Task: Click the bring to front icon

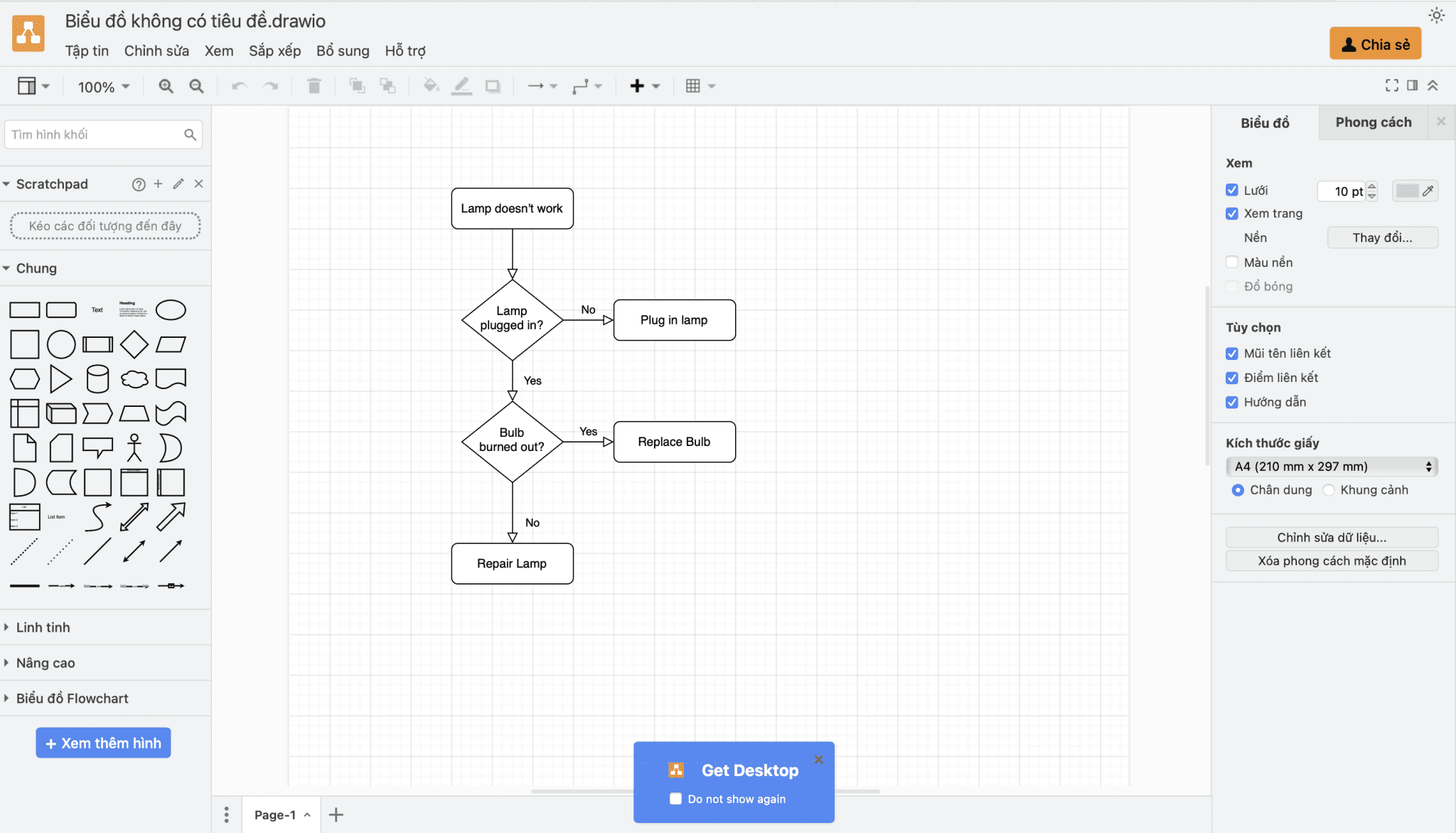Action: (x=357, y=86)
